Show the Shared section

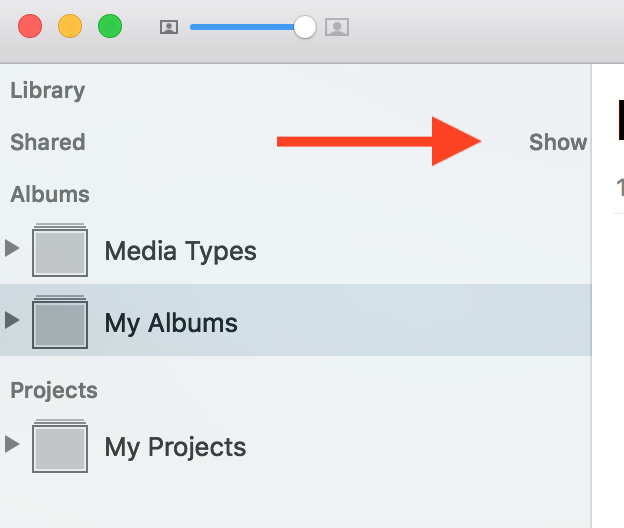557,142
